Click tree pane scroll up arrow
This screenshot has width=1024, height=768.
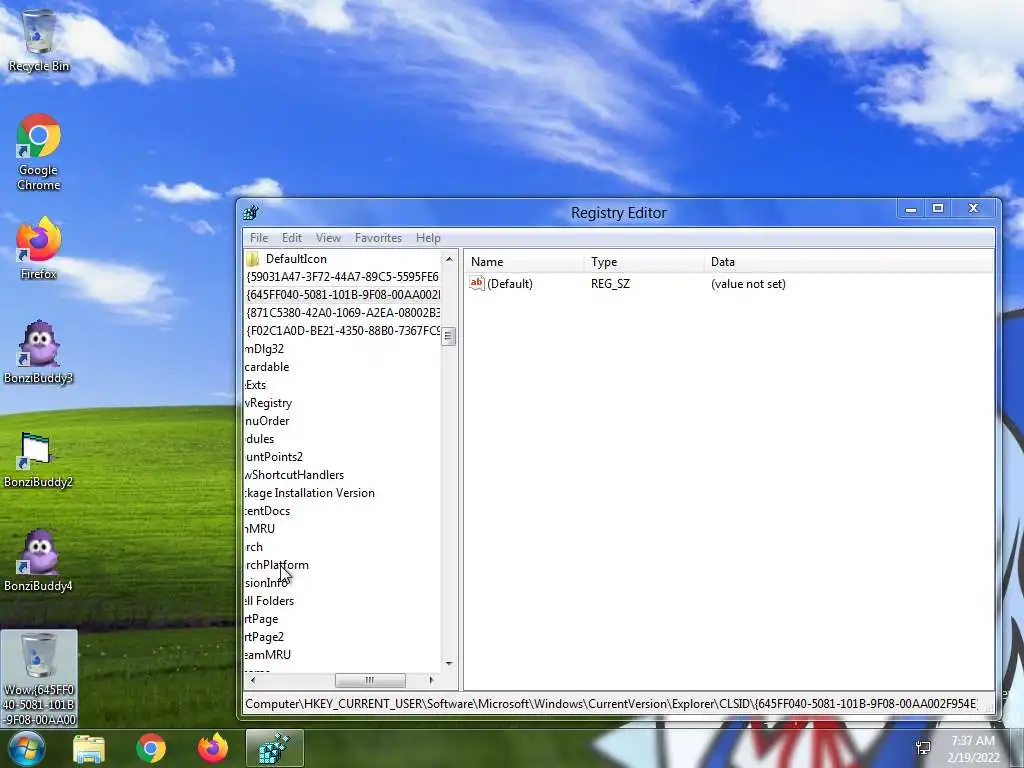tap(449, 259)
